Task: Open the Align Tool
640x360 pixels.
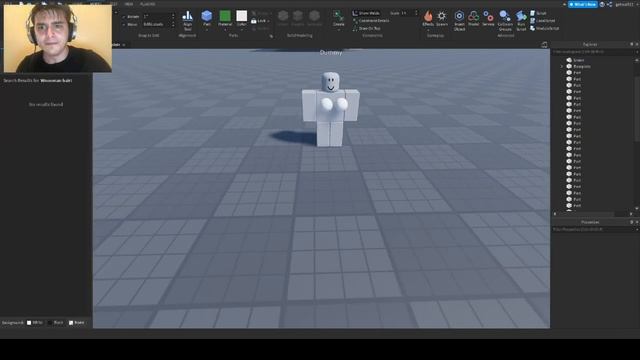Action: point(187,20)
